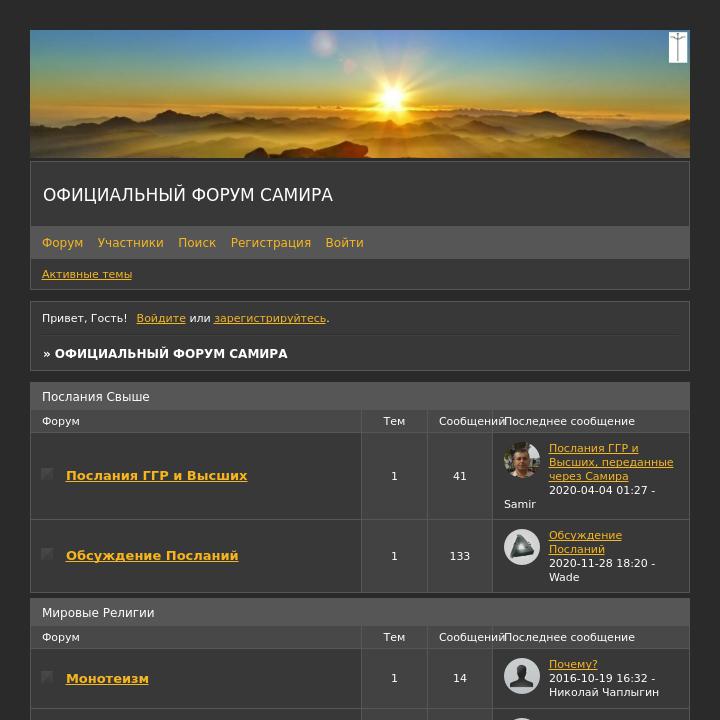The image size is (720, 720).
Task: Click date 2020-04-04 01:27
Action: click(x=598, y=490)
